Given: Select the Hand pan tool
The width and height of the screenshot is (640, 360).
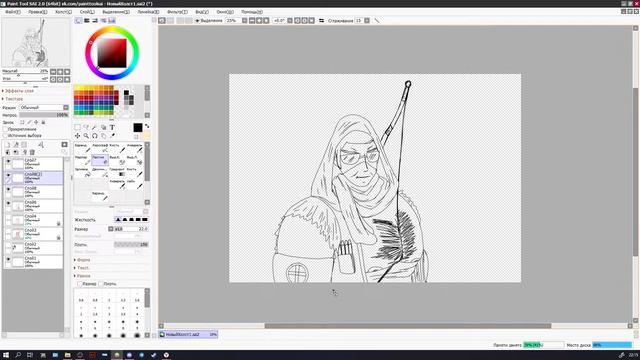Looking at the screenshot, I should tap(104, 136).
